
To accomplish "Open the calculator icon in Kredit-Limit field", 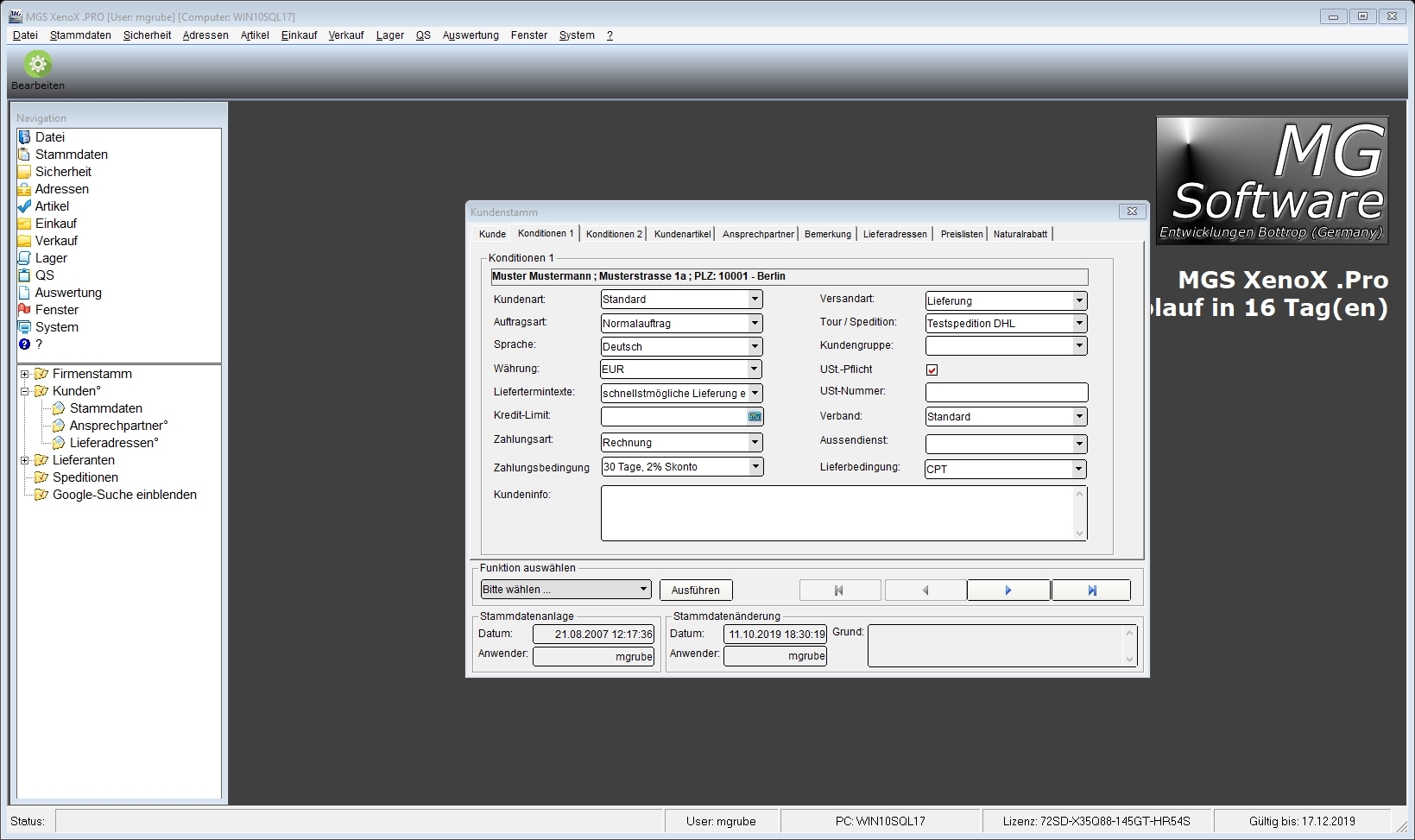I will (755, 416).
